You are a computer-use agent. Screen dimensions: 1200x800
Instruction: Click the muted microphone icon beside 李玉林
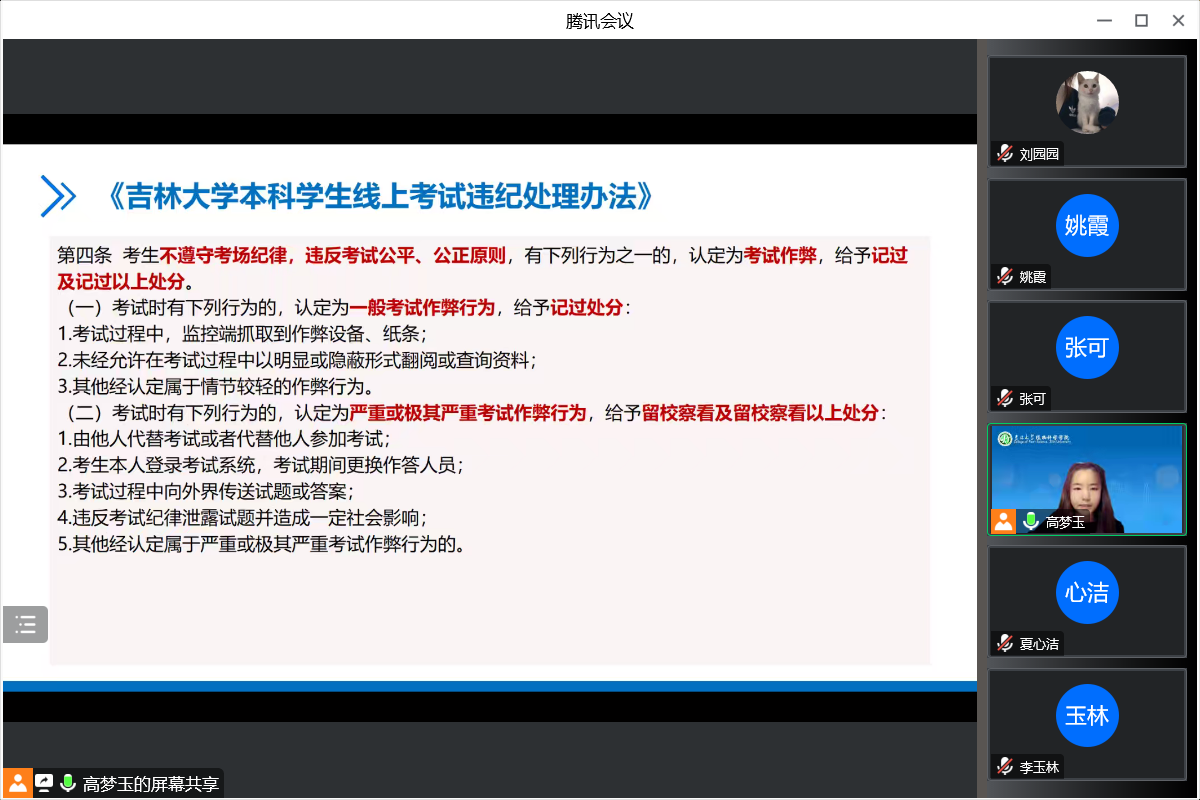[1005, 767]
